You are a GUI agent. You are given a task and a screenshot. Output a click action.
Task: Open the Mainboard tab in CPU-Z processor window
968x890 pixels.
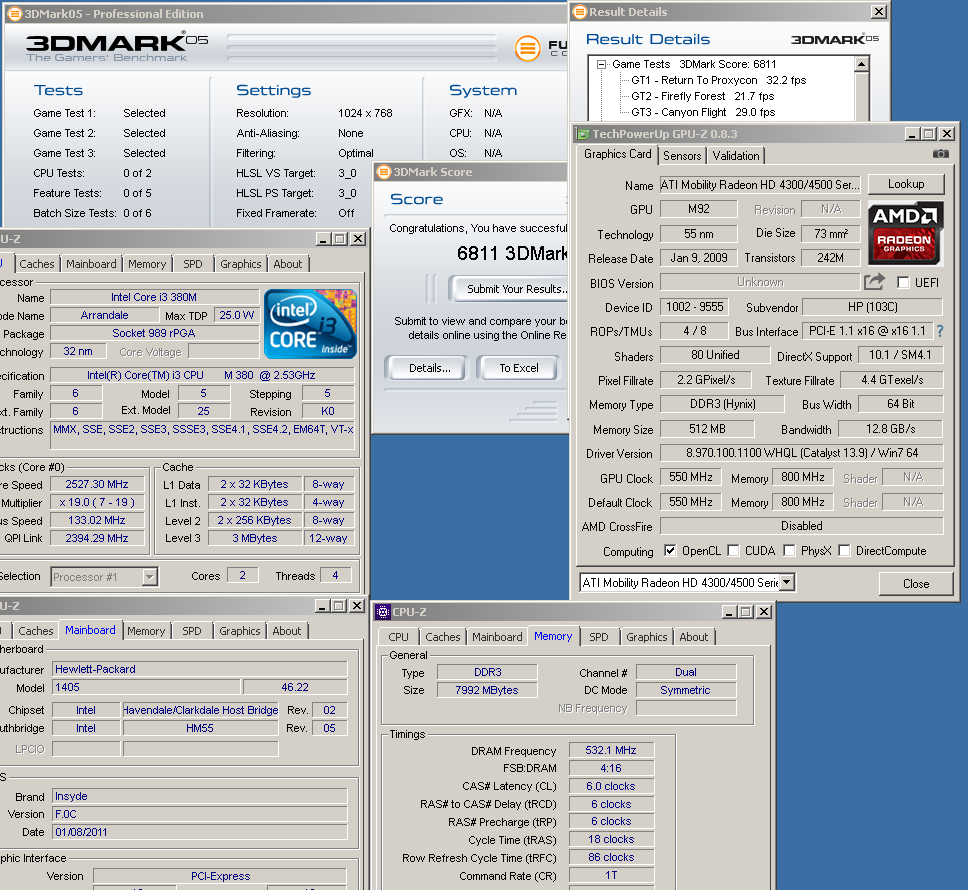click(x=91, y=264)
